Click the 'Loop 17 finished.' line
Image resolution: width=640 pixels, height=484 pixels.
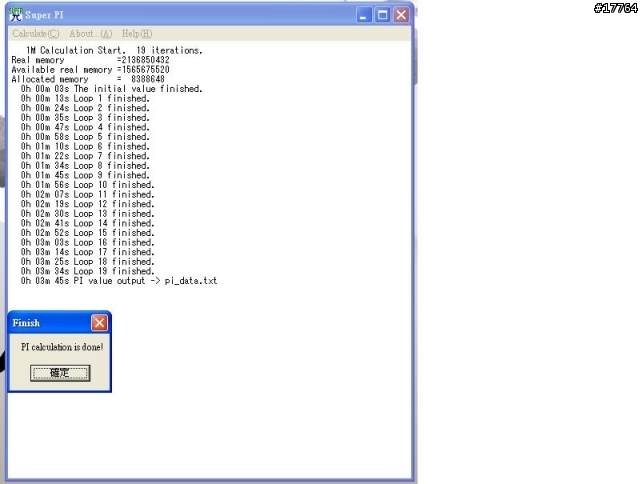click(88, 252)
